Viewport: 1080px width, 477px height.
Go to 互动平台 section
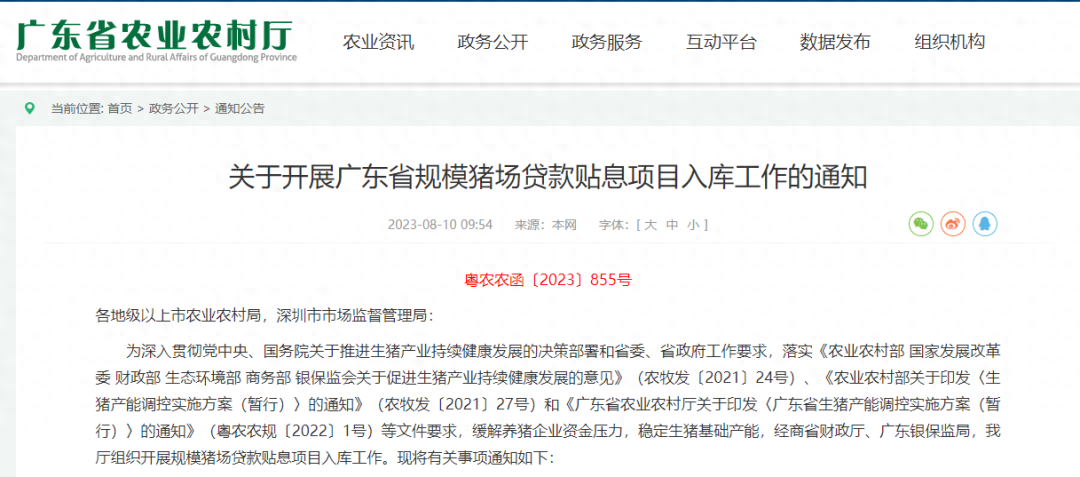pos(721,42)
